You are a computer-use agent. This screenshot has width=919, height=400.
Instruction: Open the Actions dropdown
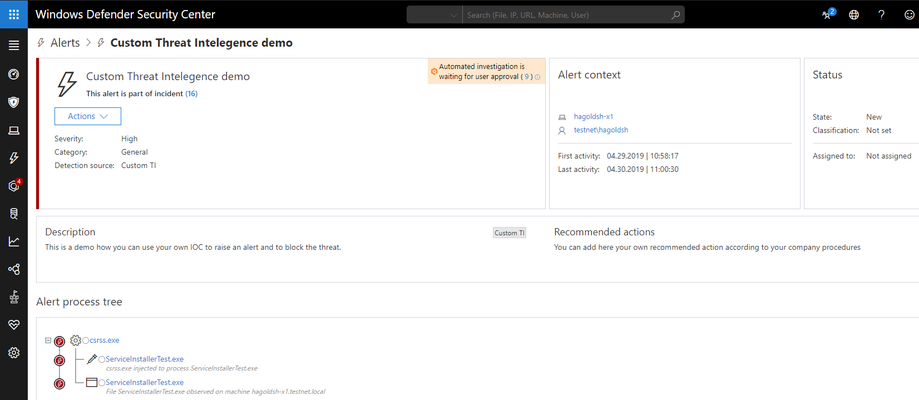[x=88, y=116]
